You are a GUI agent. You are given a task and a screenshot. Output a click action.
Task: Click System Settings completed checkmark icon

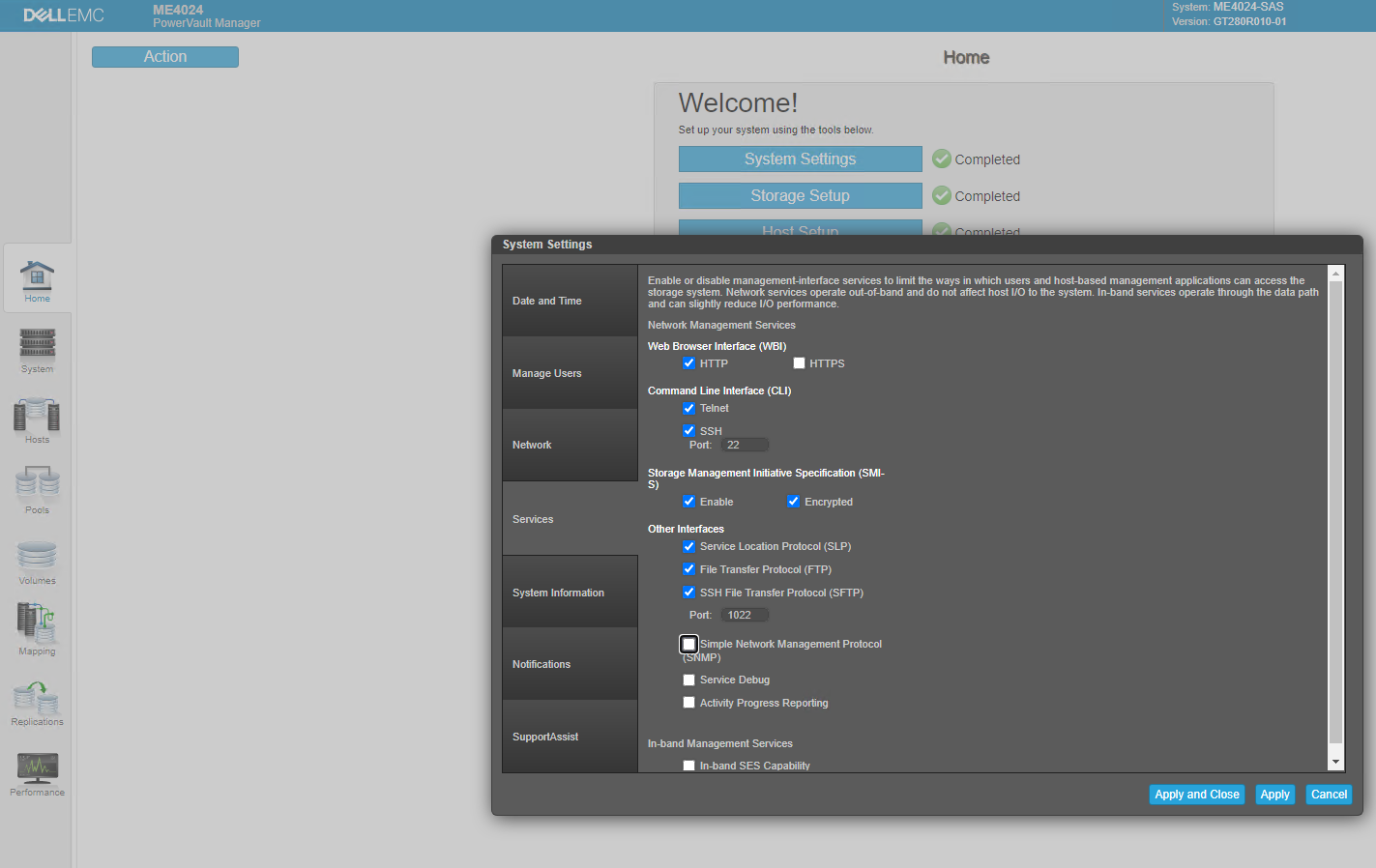point(942,159)
